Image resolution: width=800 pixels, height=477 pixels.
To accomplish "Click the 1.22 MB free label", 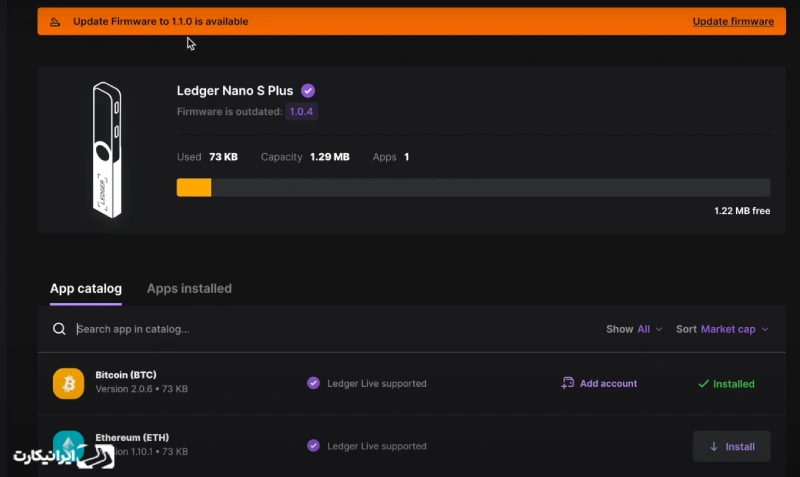I will (x=742, y=211).
